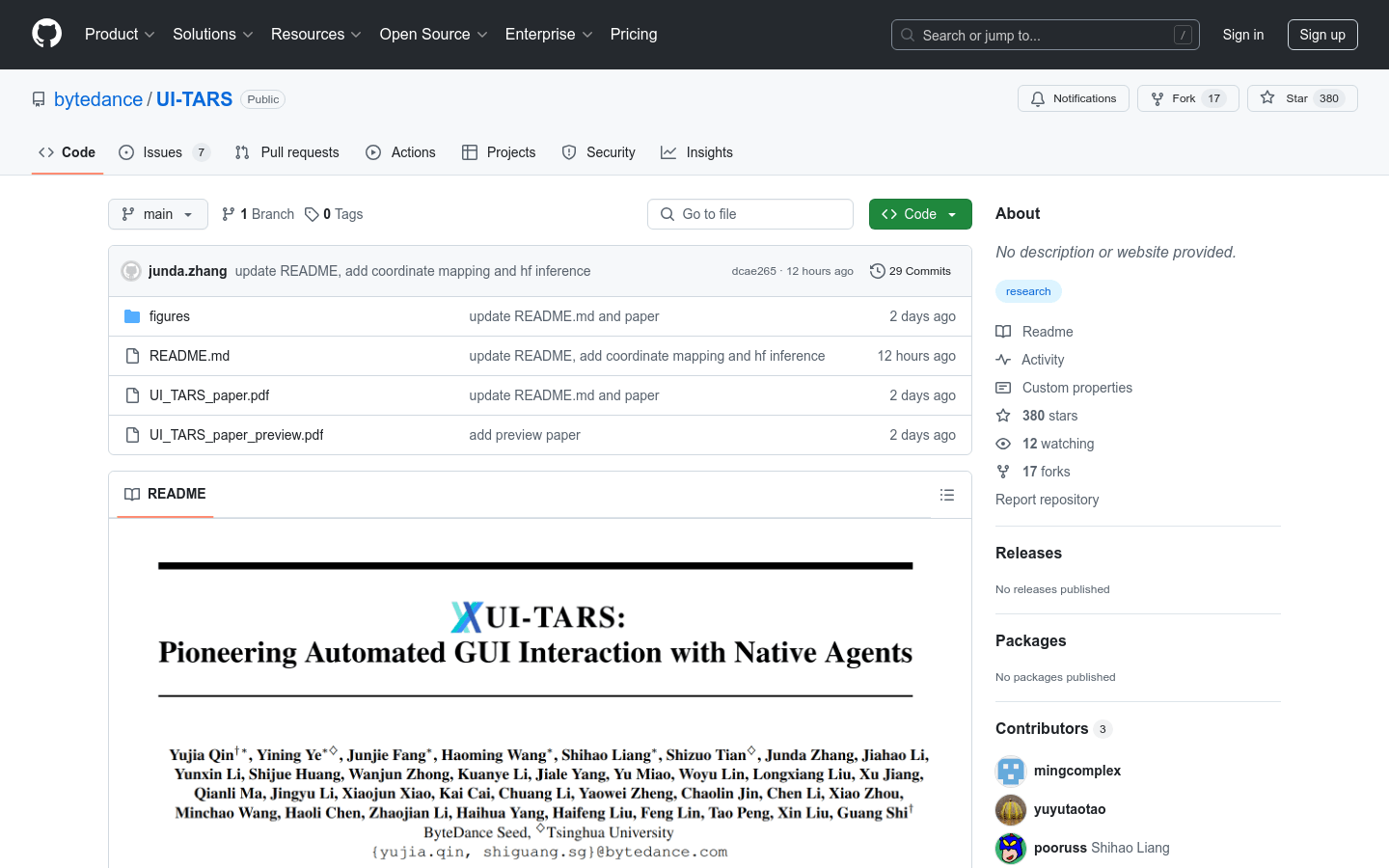Open the Packages heading link

1030,640
